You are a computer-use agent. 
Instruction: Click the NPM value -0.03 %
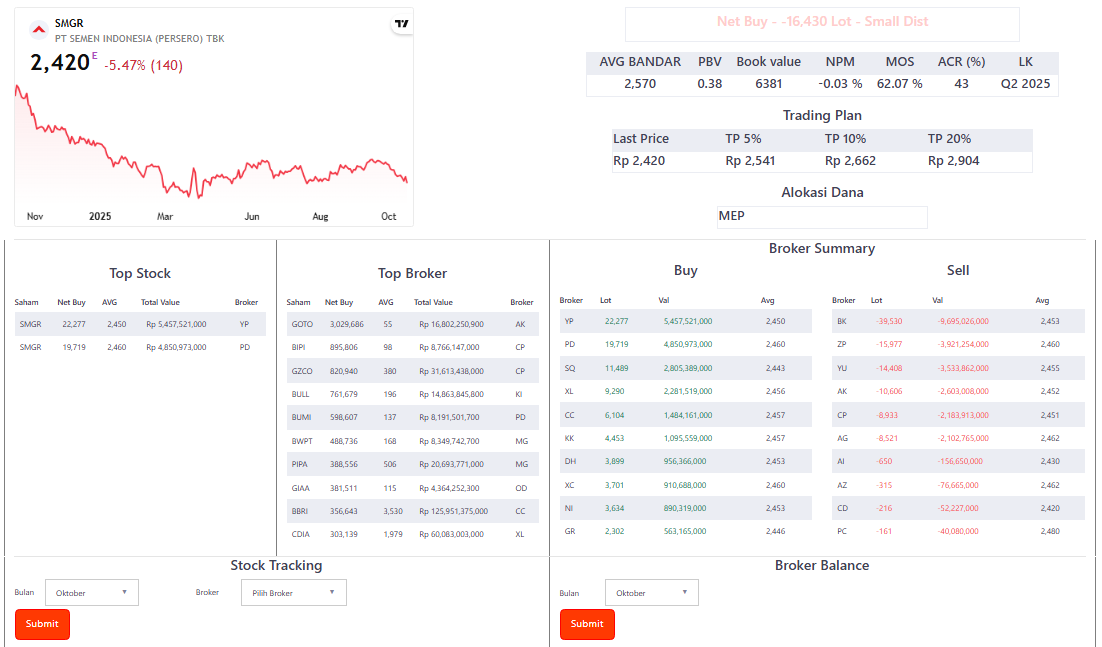[840, 84]
